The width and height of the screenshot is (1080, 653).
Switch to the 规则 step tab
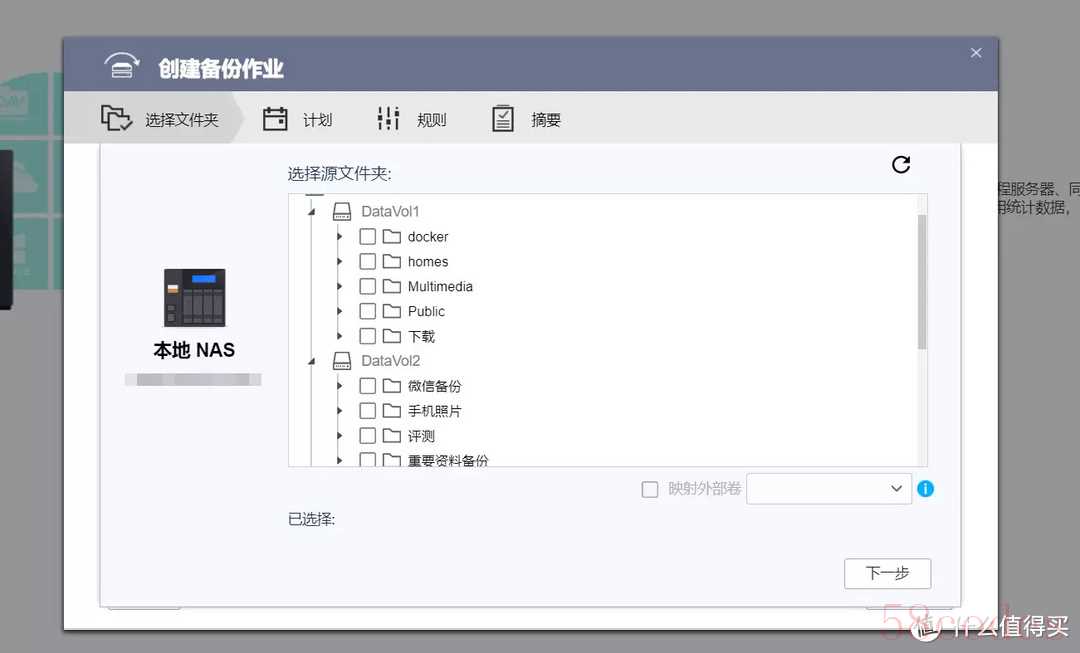tap(412, 119)
